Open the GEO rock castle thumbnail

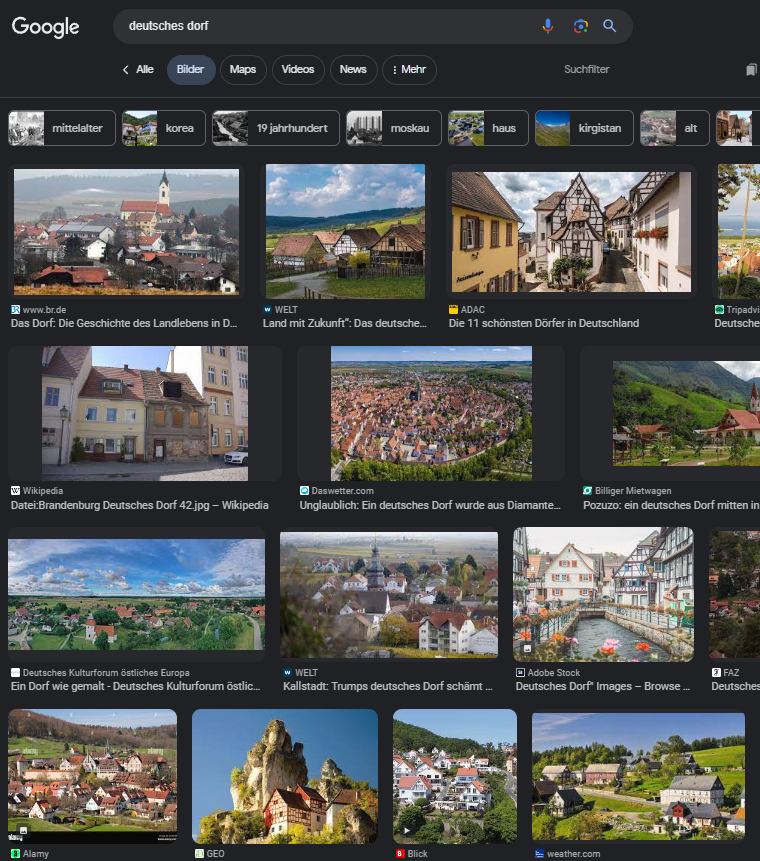[x=284, y=776]
